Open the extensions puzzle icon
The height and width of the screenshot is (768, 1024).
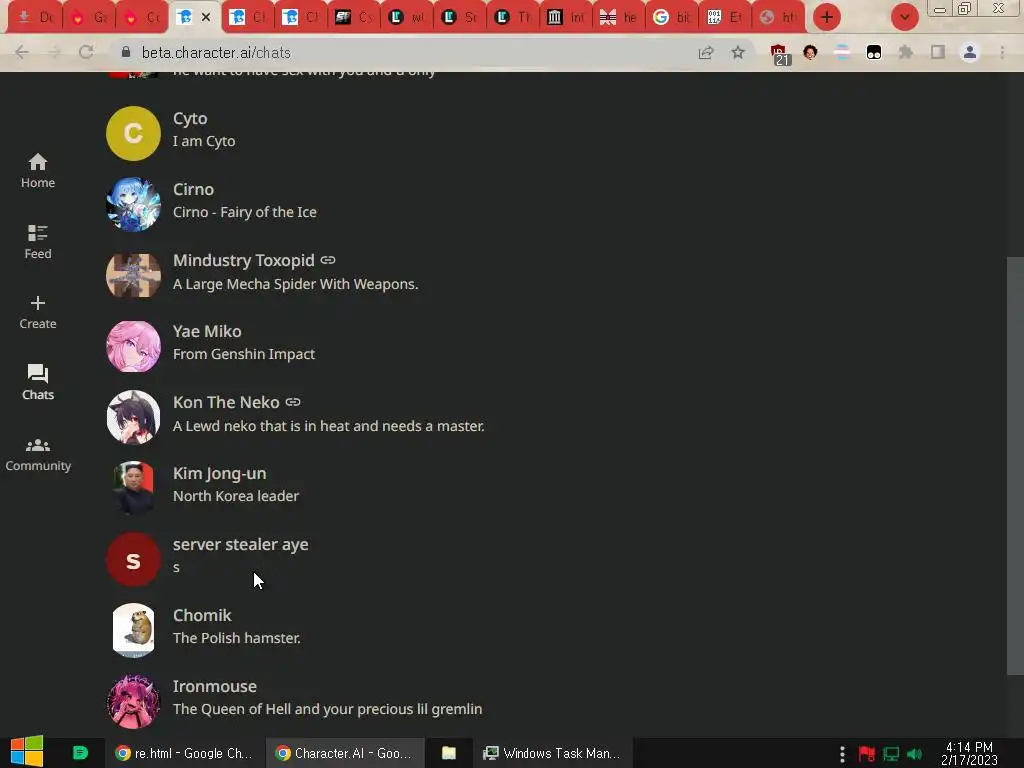point(906,52)
